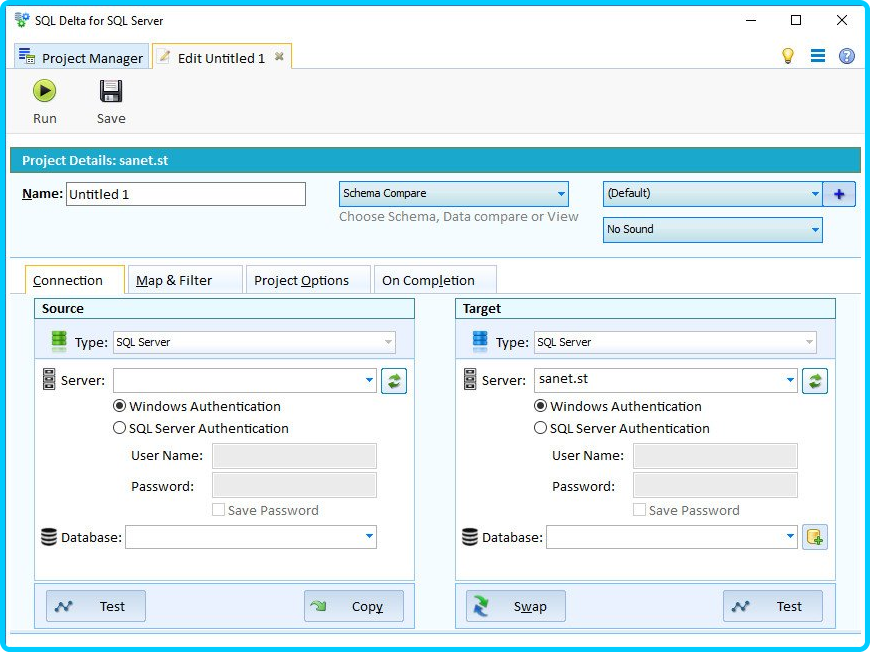Image resolution: width=870 pixels, height=652 pixels.
Task: Toggle Save Password checkbox in Source
Action: 218,510
